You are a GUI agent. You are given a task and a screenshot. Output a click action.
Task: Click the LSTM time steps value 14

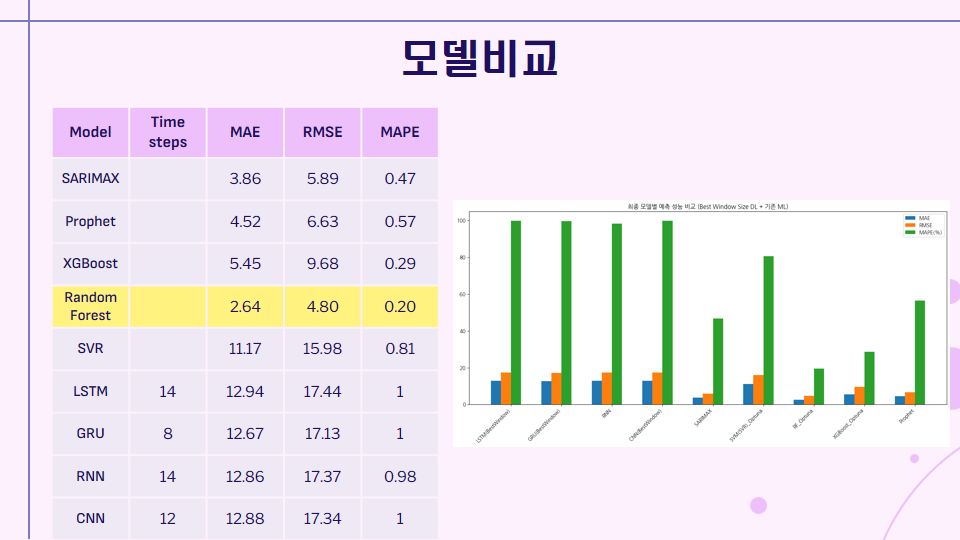168,392
